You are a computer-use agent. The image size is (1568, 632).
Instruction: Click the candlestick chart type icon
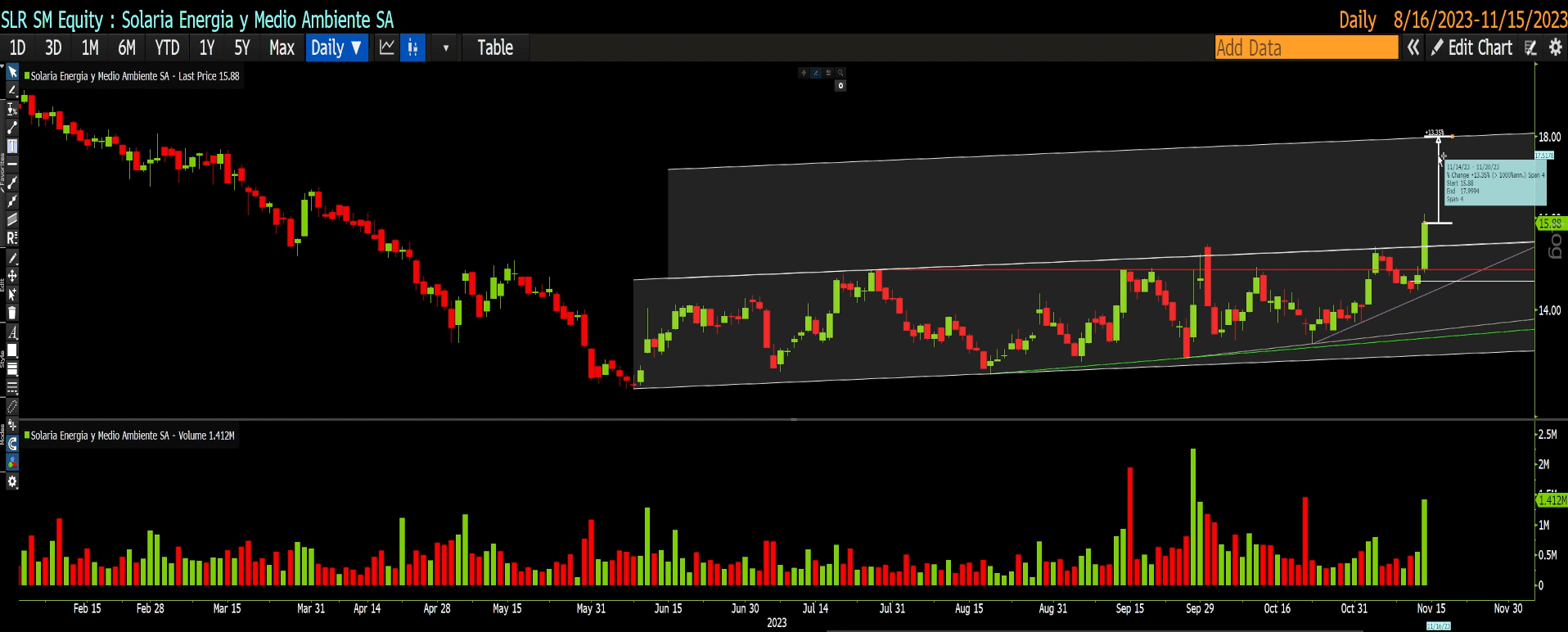point(412,47)
